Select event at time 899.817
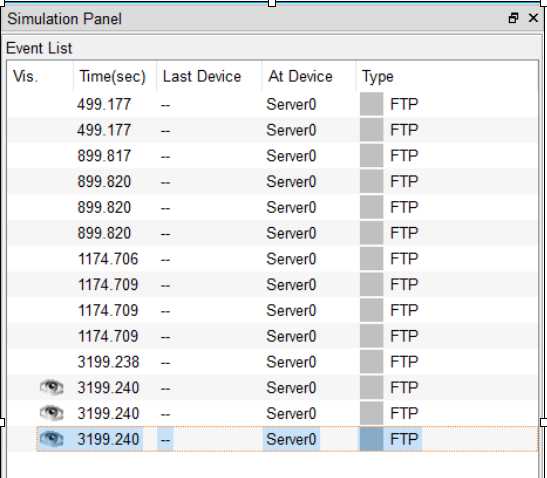This screenshot has height=478, width=547. click(x=272, y=156)
